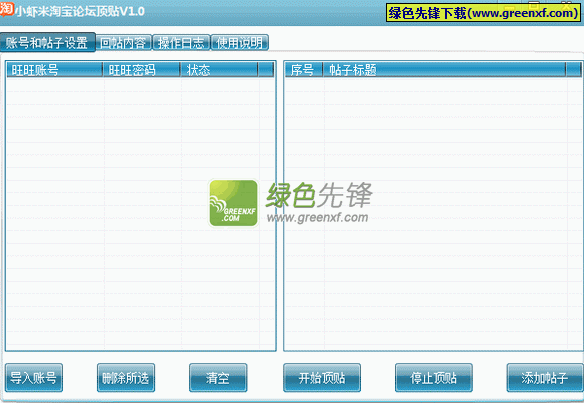Click the 序号 column header
The height and width of the screenshot is (403, 584).
304,70
